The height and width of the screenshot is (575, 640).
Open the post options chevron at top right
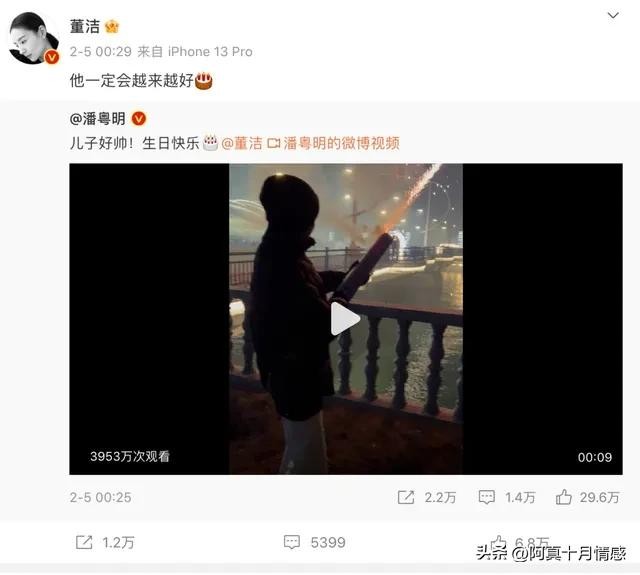click(x=613, y=16)
